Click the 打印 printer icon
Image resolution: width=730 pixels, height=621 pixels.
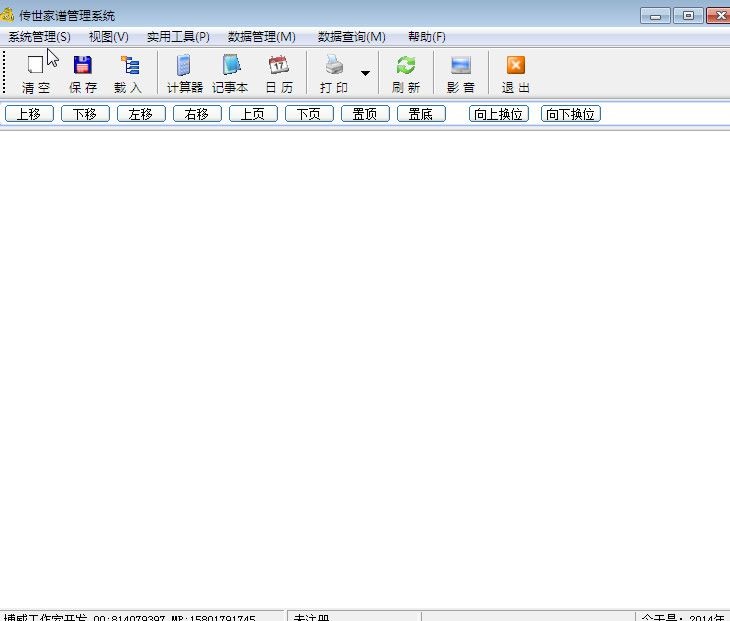334,74
